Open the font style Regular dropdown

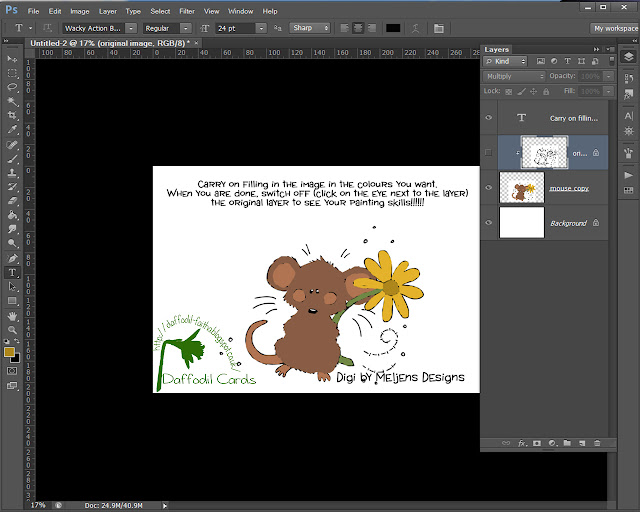click(185, 28)
